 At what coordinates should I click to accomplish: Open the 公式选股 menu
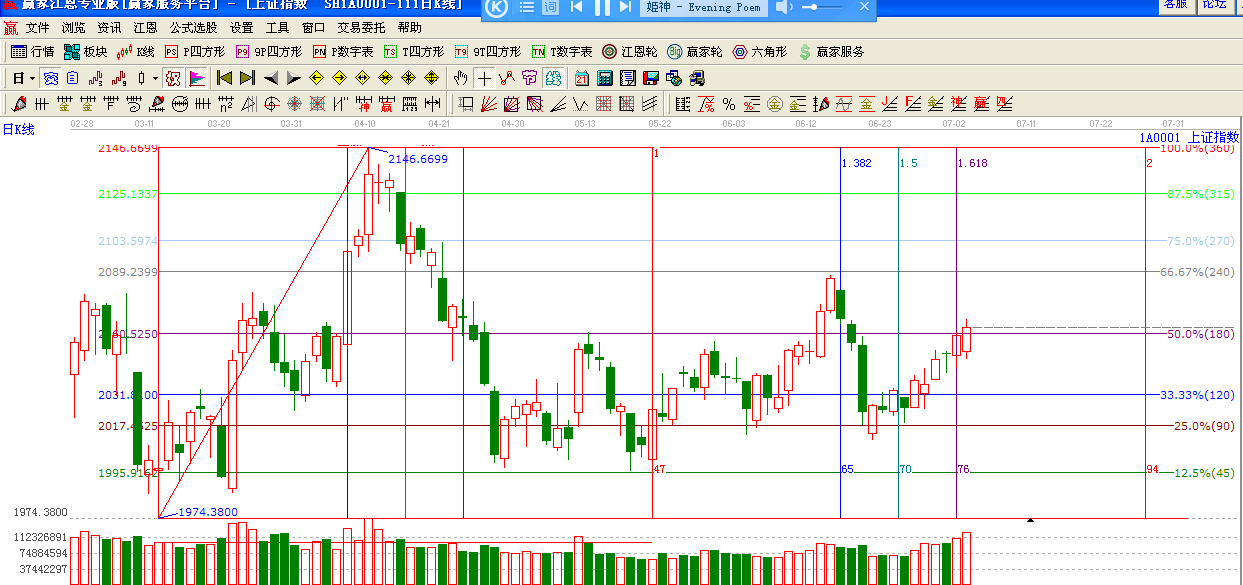(x=193, y=28)
